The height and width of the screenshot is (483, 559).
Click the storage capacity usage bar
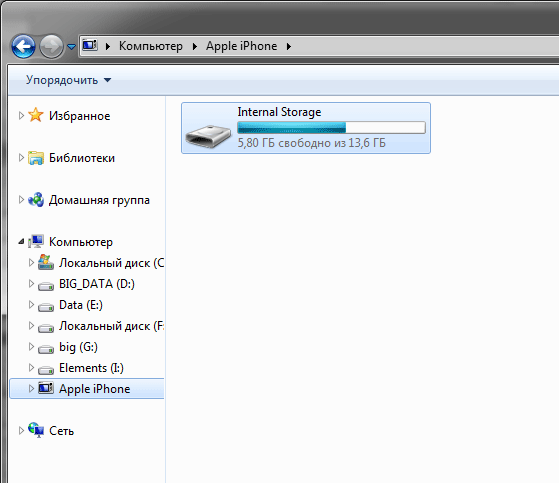(x=332, y=128)
